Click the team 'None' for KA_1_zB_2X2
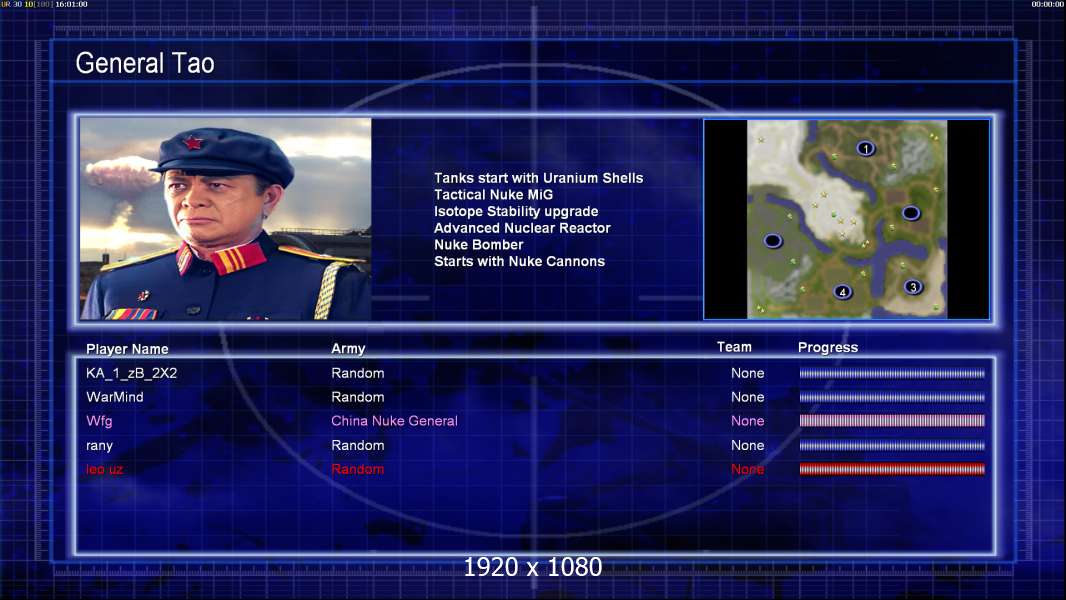The height and width of the screenshot is (600, 1066). click(x=747, y=373)
